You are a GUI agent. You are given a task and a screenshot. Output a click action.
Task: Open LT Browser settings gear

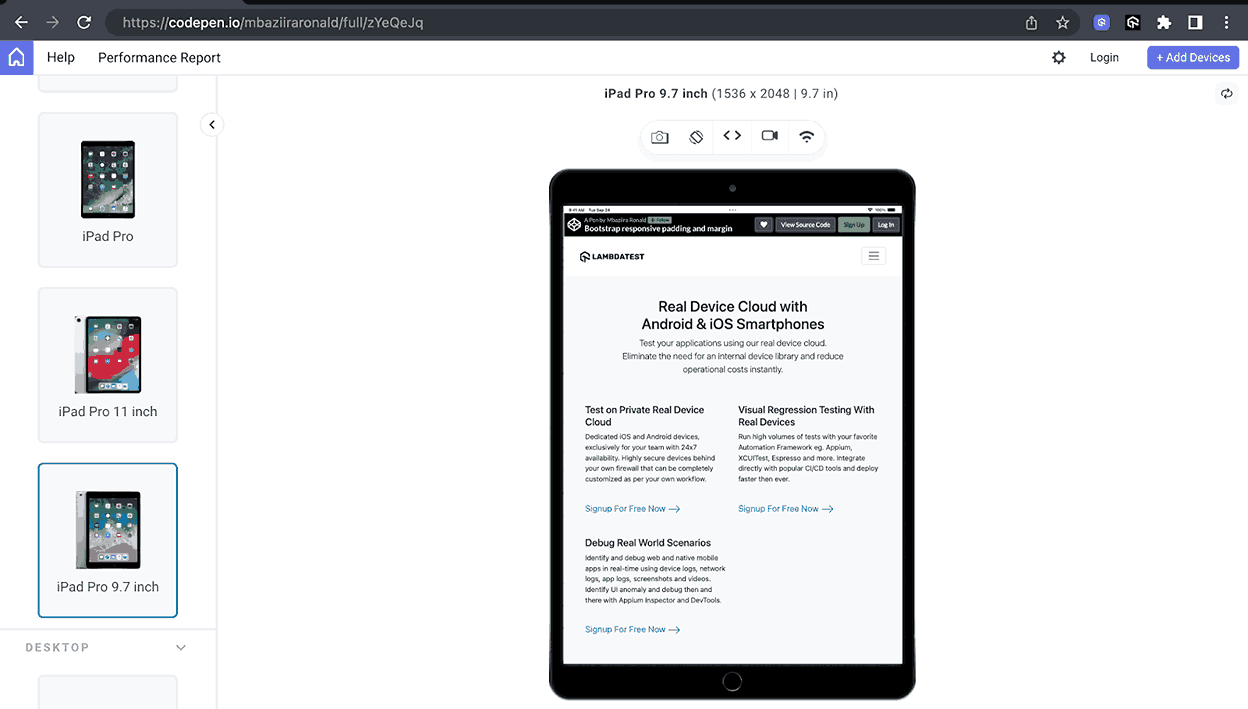1059,57
